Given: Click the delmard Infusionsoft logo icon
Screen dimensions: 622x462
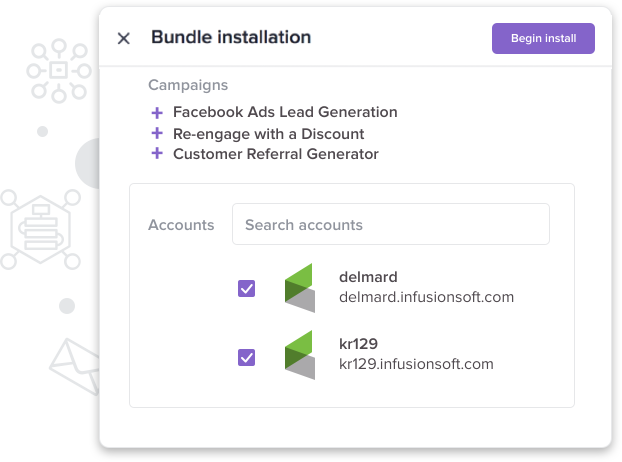Looking at the screenshot, I should (300, 288).
